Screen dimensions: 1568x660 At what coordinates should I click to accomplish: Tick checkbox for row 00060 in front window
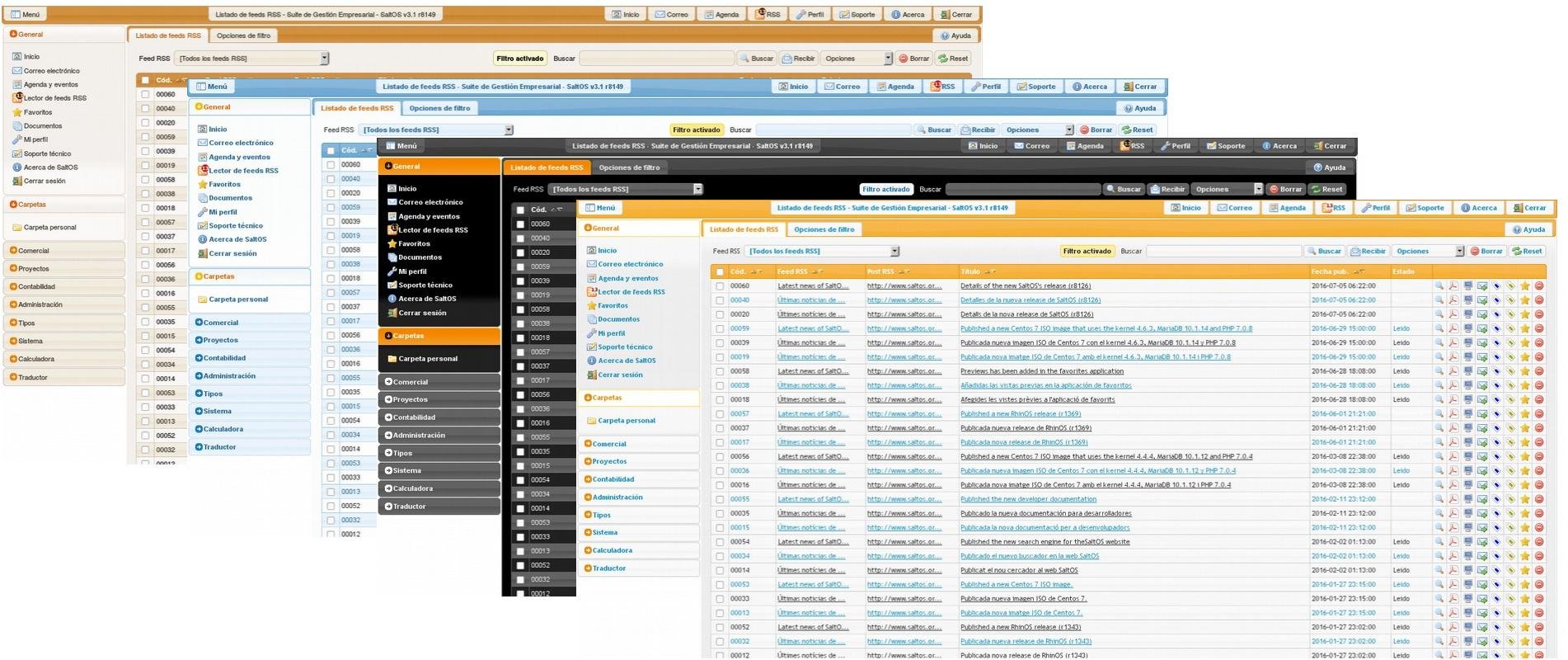(x=721, y=286)
